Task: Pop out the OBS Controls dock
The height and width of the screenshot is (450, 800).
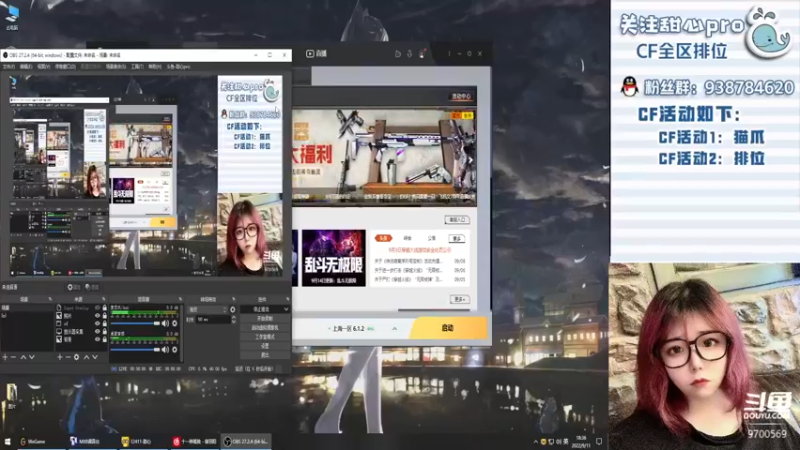Action: pyautogui.click(x=288, y=299)
